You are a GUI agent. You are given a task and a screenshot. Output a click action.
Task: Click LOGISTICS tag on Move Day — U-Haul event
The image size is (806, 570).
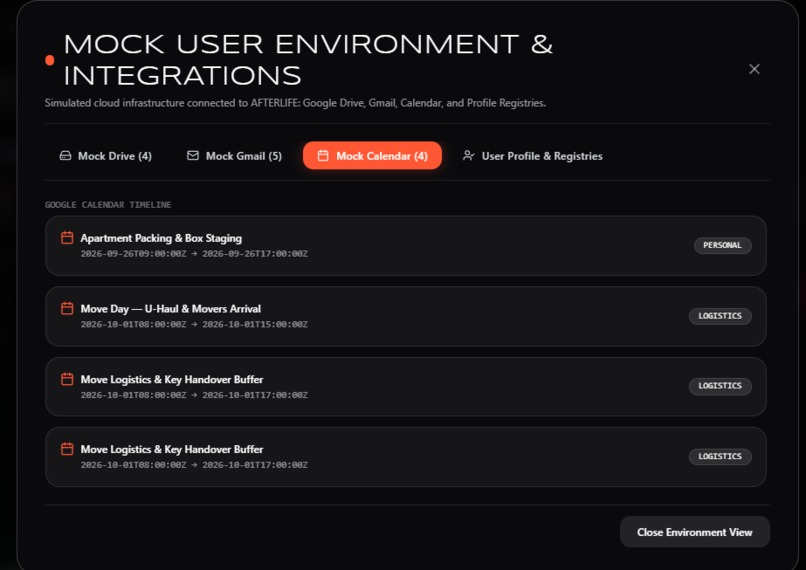click(720, 316)
